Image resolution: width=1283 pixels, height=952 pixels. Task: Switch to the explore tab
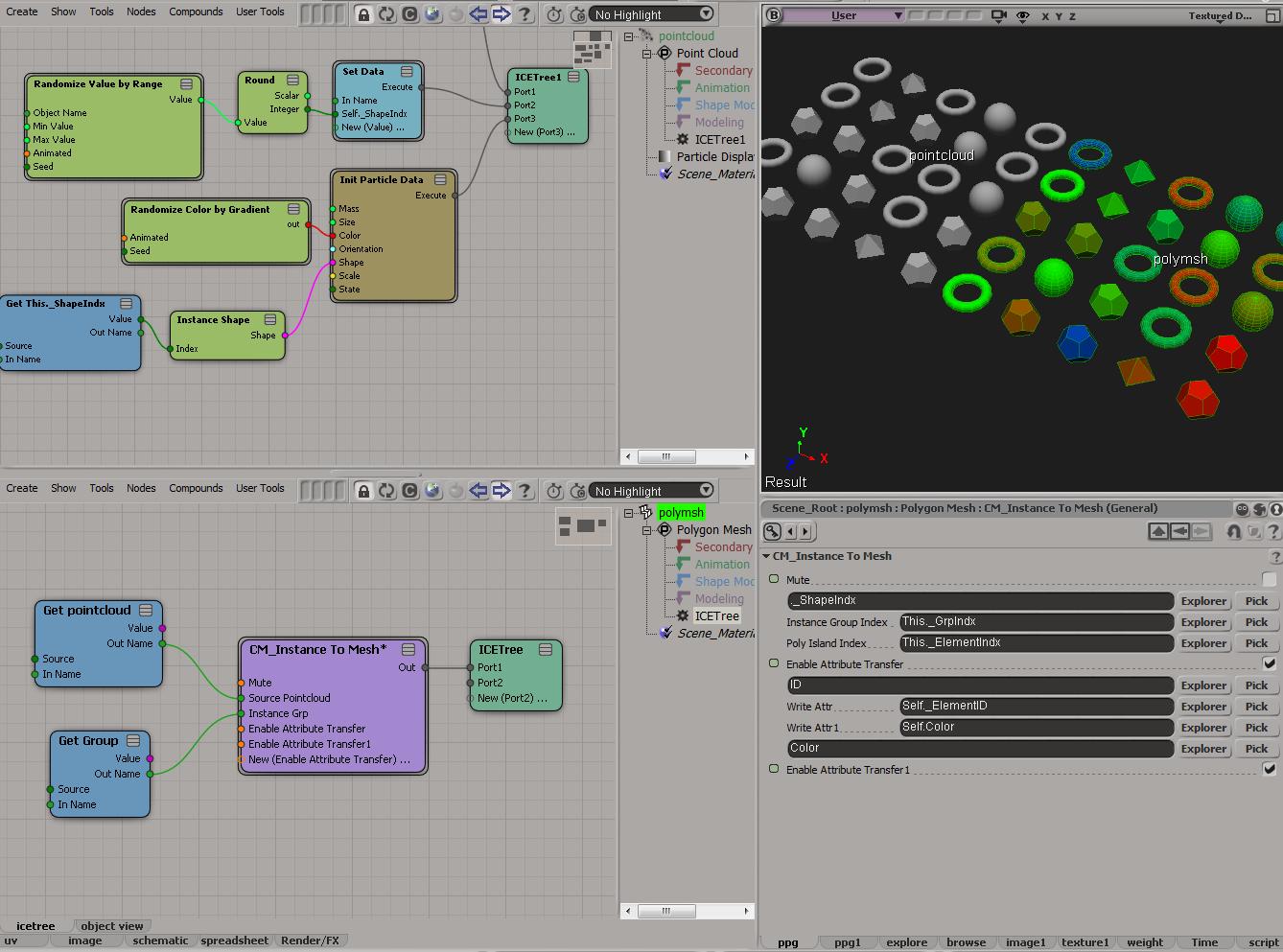906,942
